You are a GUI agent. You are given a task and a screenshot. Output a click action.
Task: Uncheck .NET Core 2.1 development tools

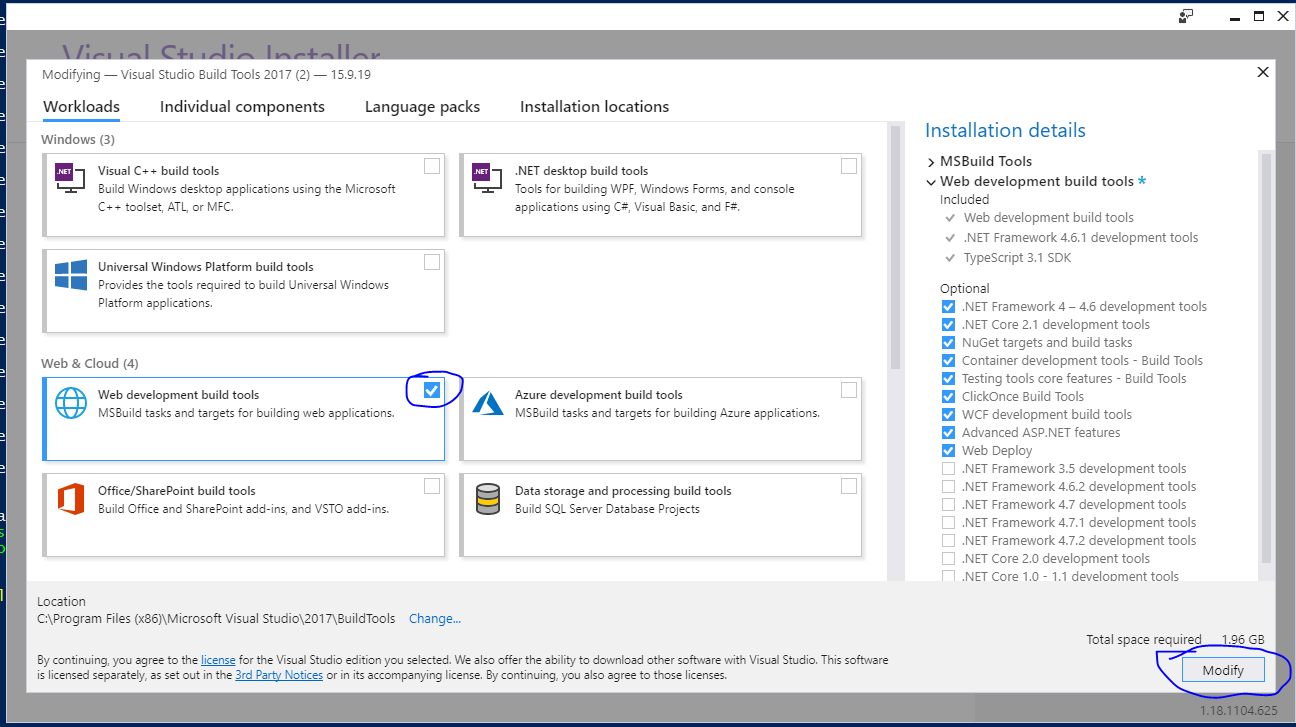(948, 325)
